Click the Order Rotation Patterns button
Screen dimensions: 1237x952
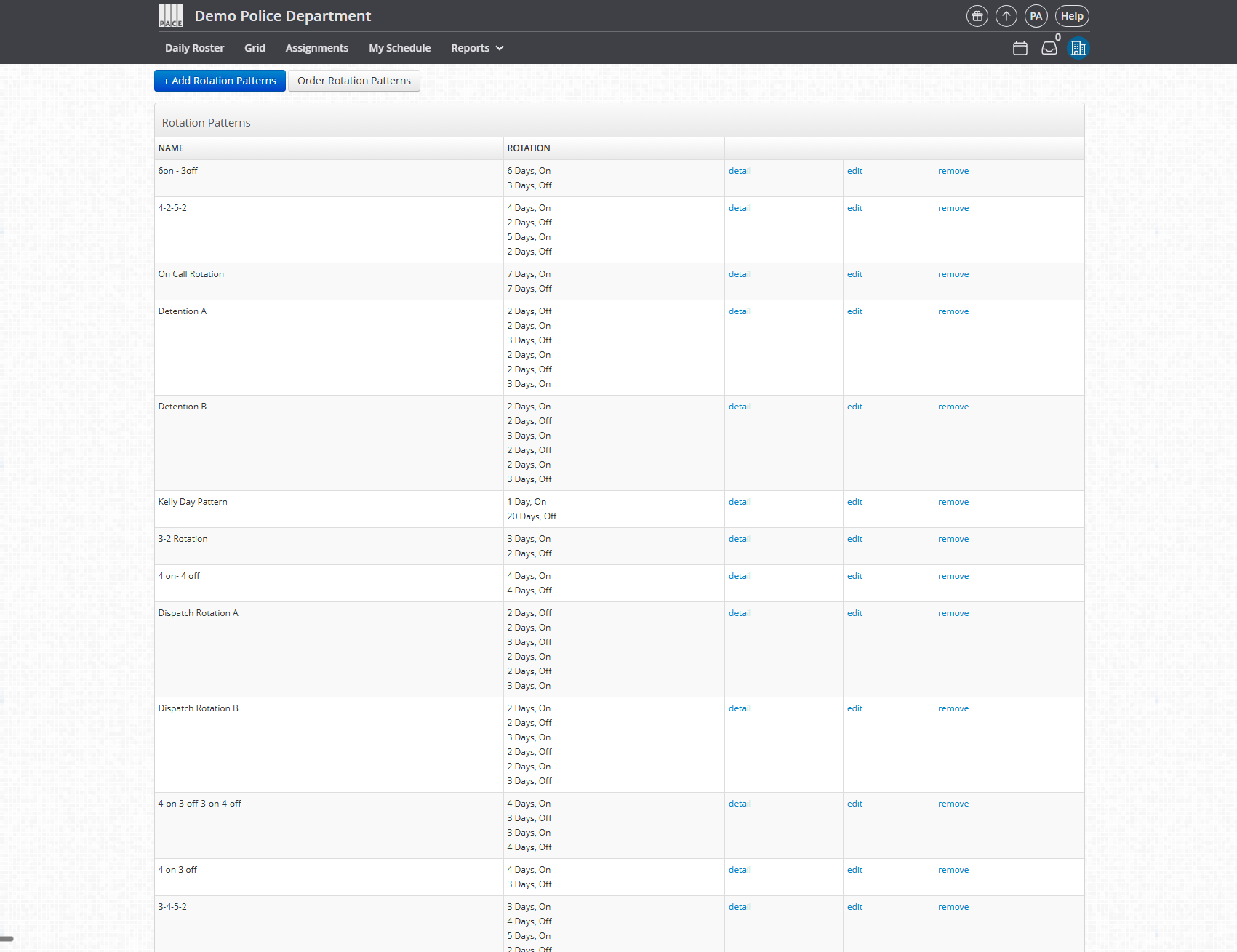coord(353,81)
